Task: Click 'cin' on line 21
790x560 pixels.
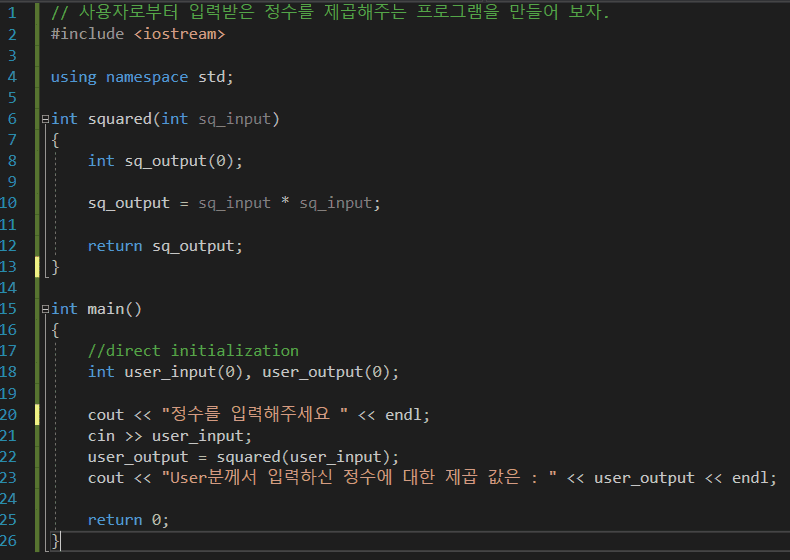Action: 101,436
